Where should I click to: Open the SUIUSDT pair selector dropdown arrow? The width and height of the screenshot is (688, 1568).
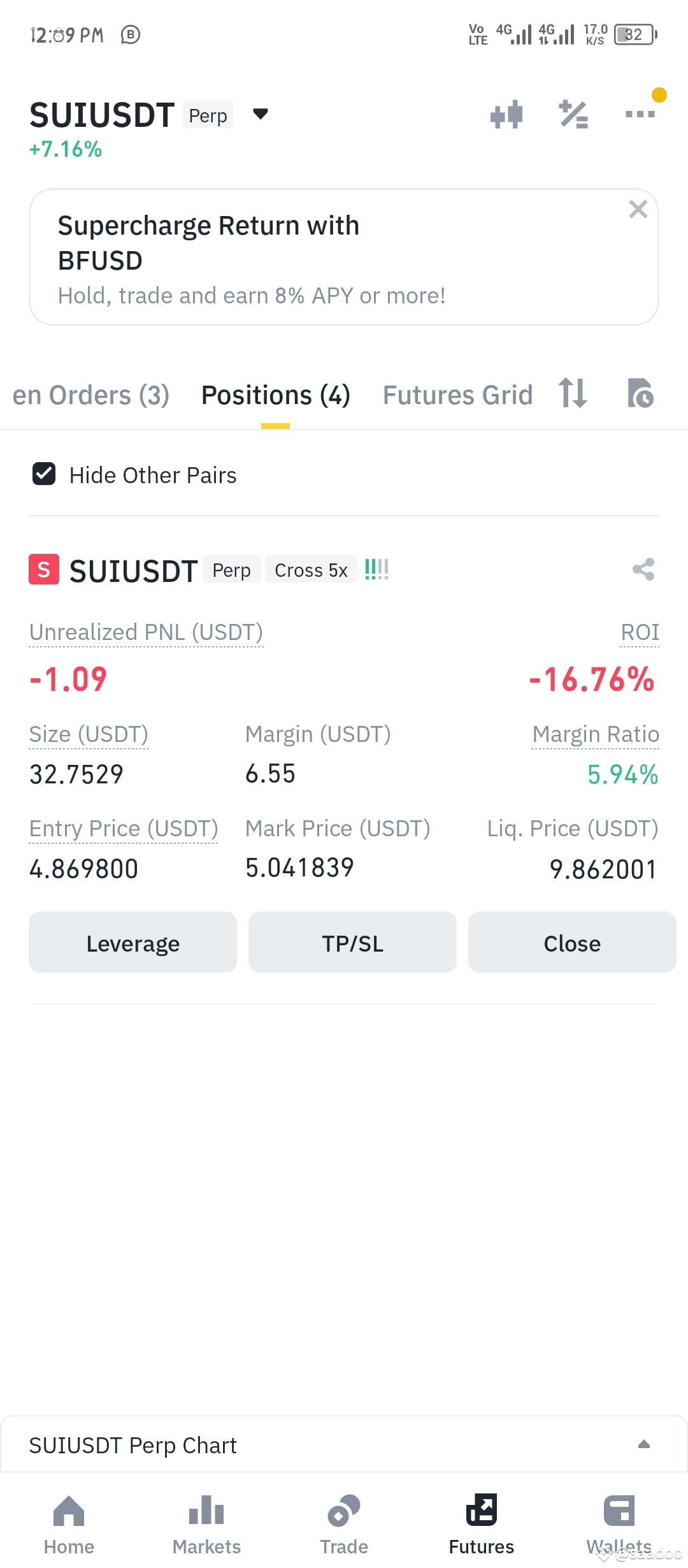pyautogui.click(x=260, y=114)
